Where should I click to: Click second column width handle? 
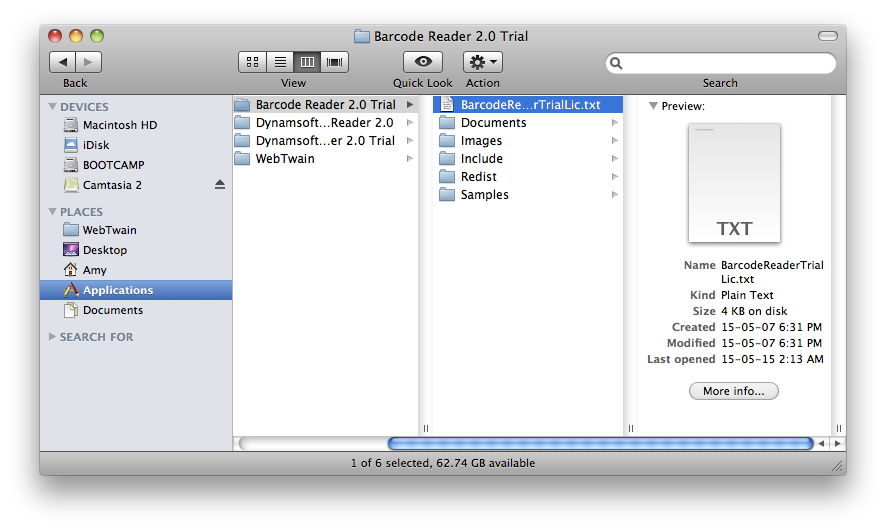point(631,428)
